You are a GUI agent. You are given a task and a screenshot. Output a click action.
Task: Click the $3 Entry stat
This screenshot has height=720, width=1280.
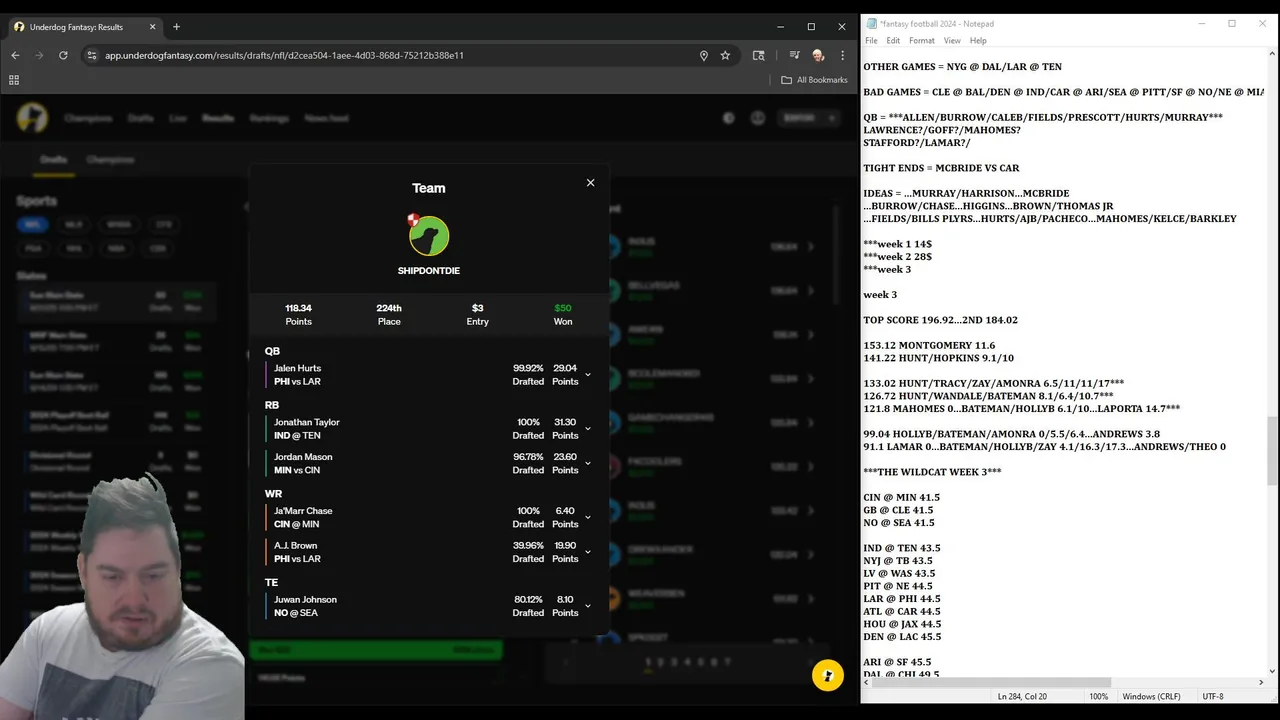click(x=477, y=315)
